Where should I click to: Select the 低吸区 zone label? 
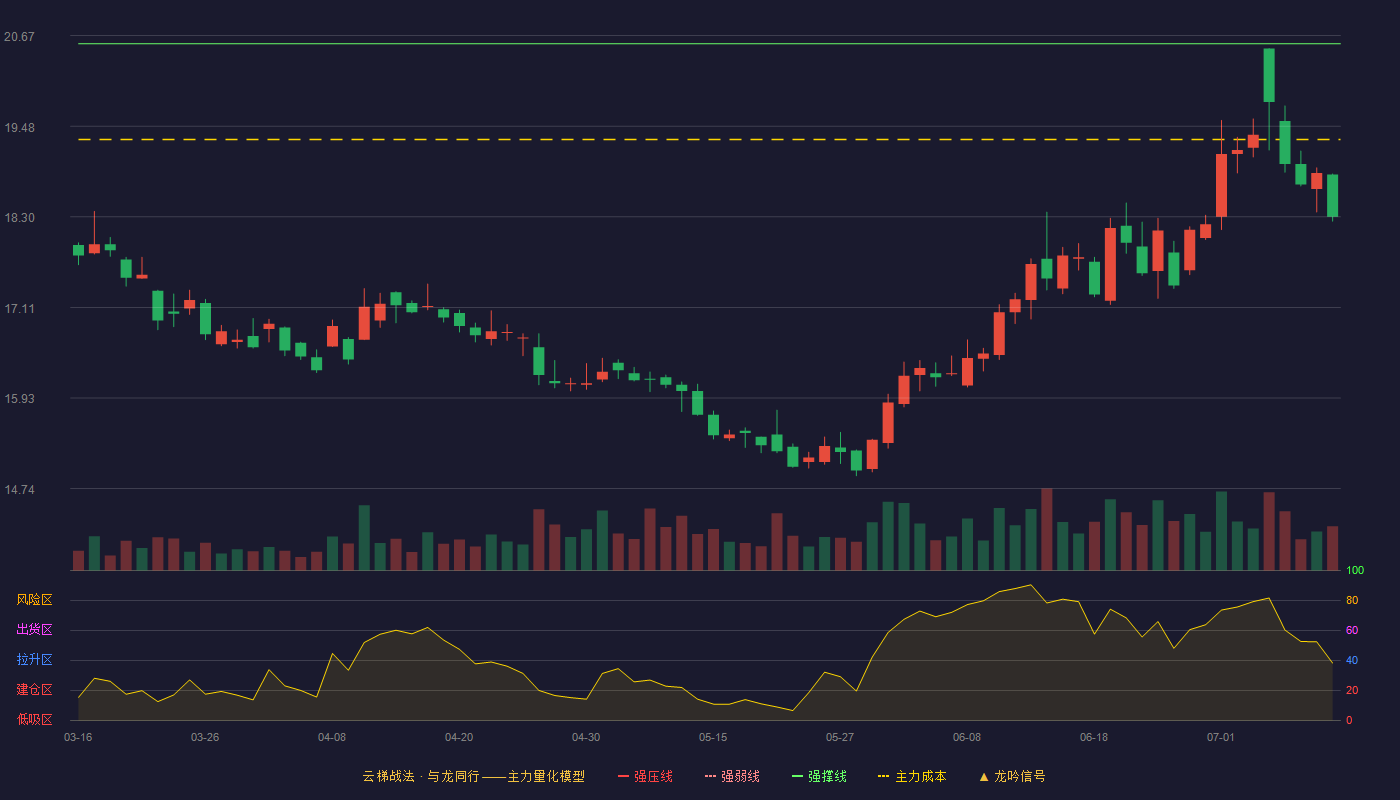34,719
